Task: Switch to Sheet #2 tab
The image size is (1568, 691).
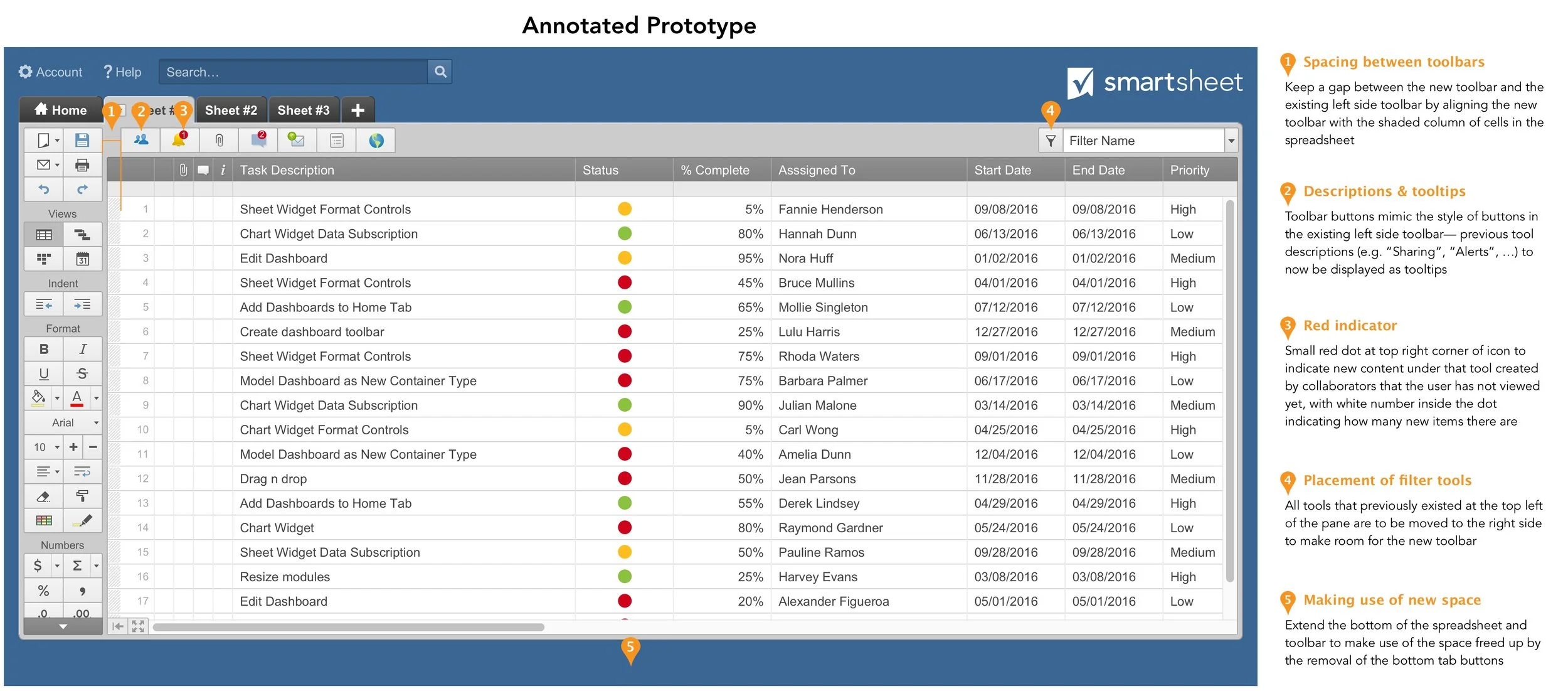Action: [231, 110]
